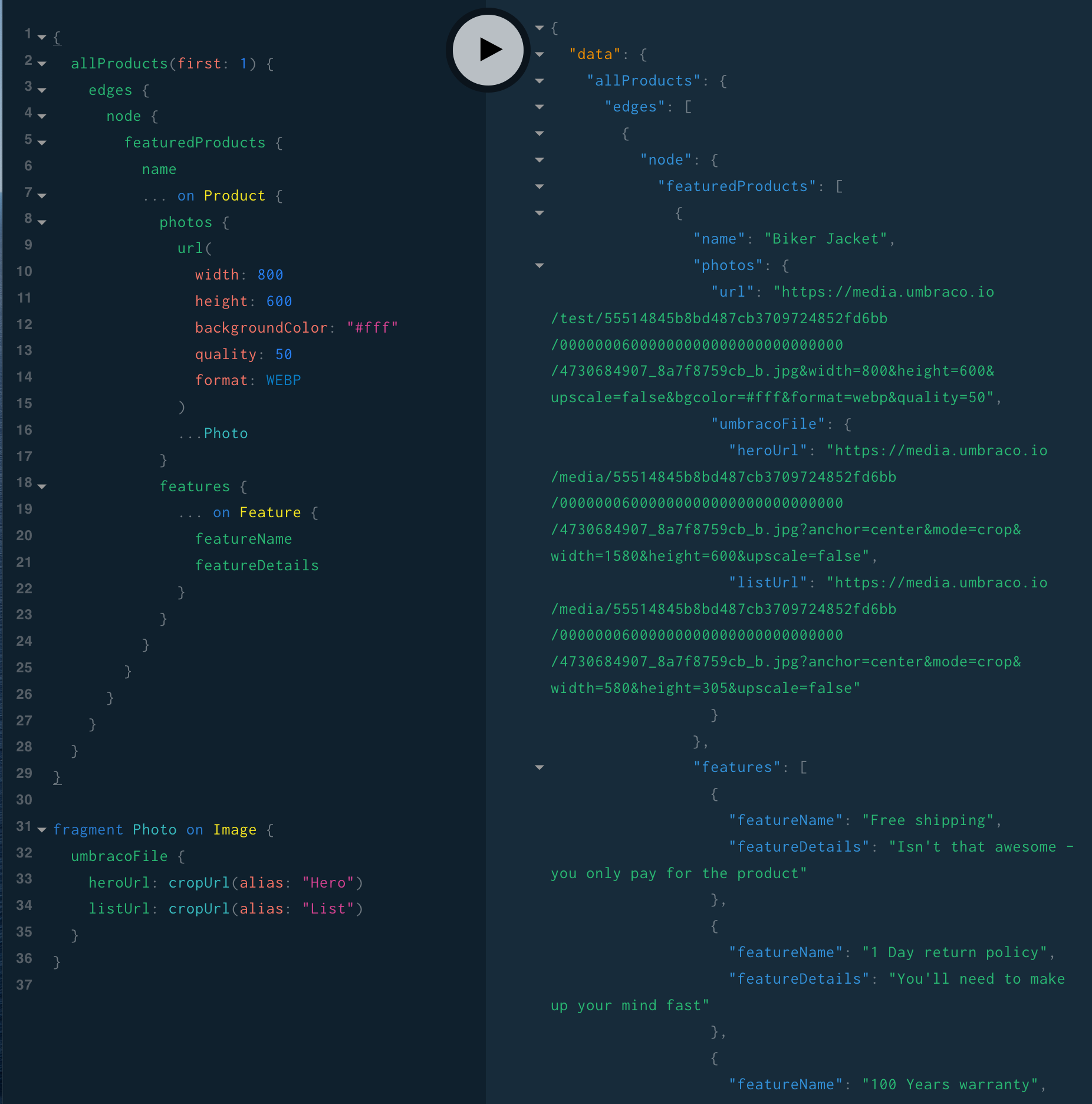Image resolution: width=1092 pixels, height=1104 pixels.
Task: Click the heroUrl alias on line 33
Action: tap(119, 883)
